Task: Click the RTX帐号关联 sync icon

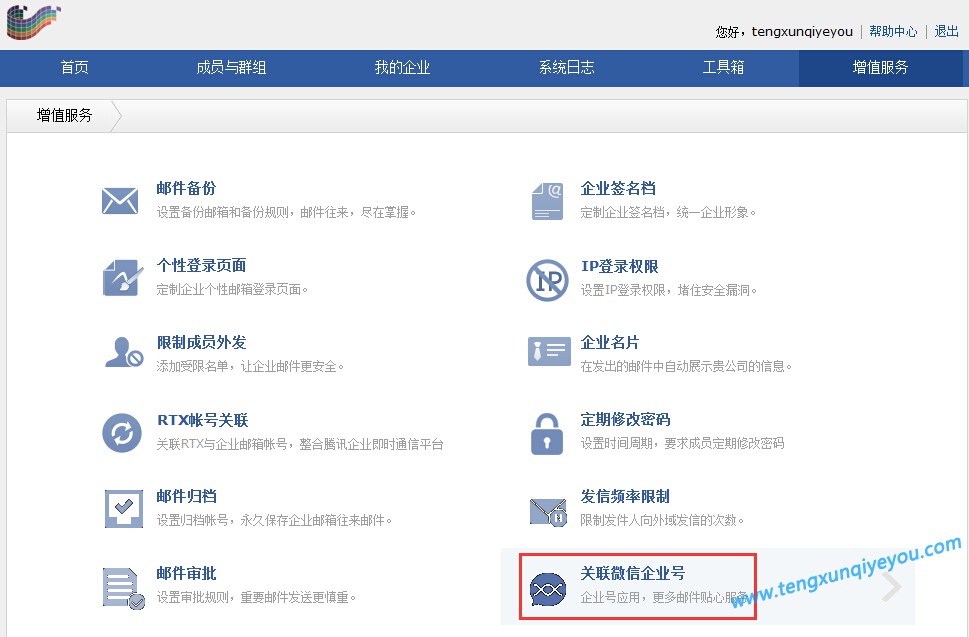Action: (122, 432)
